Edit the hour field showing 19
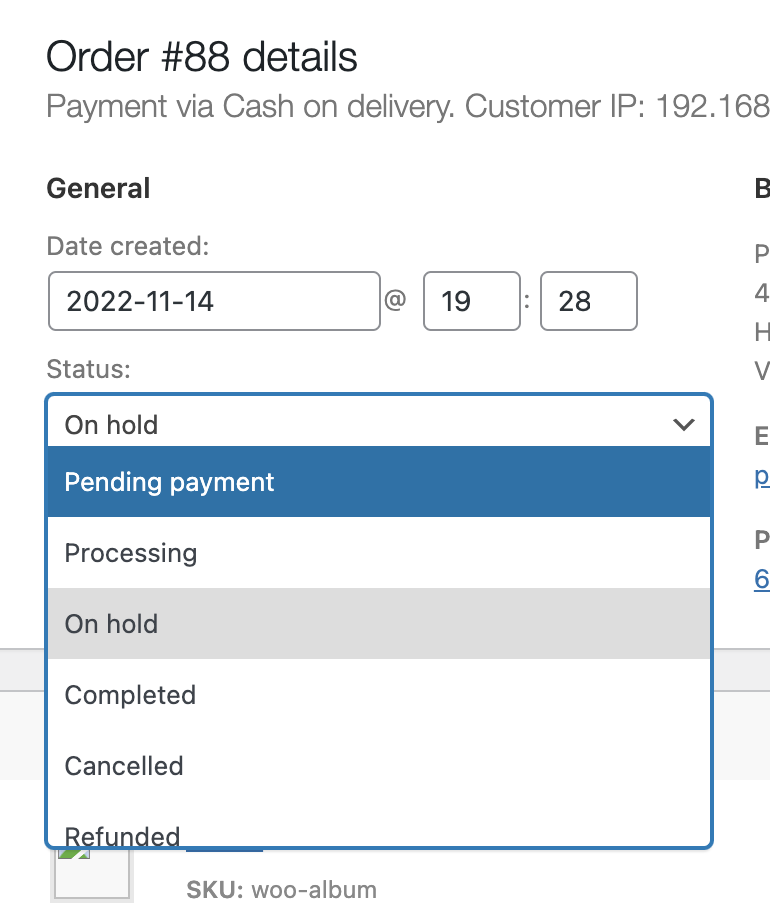The image size is (770, 908). pyautogui.click(x=471, y=301)
